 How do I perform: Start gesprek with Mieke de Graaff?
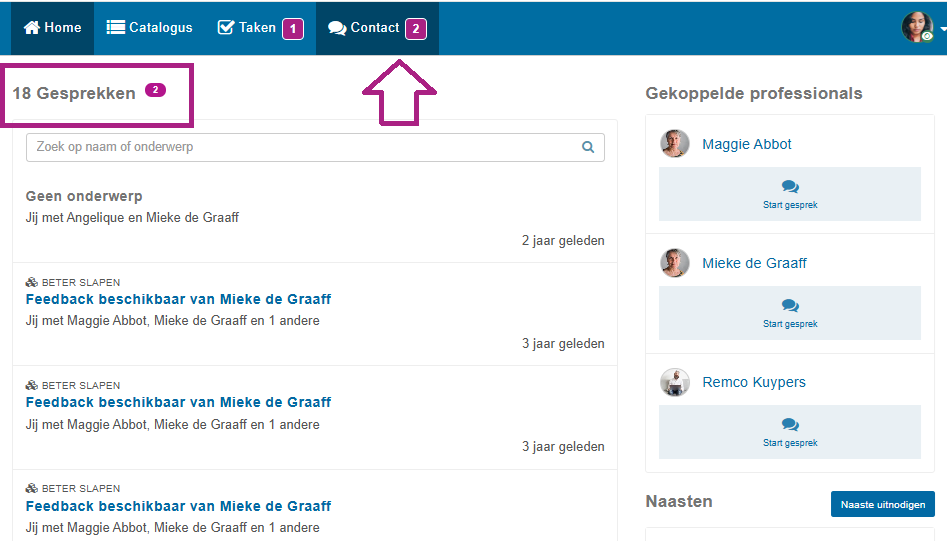(x=790, y=313)
